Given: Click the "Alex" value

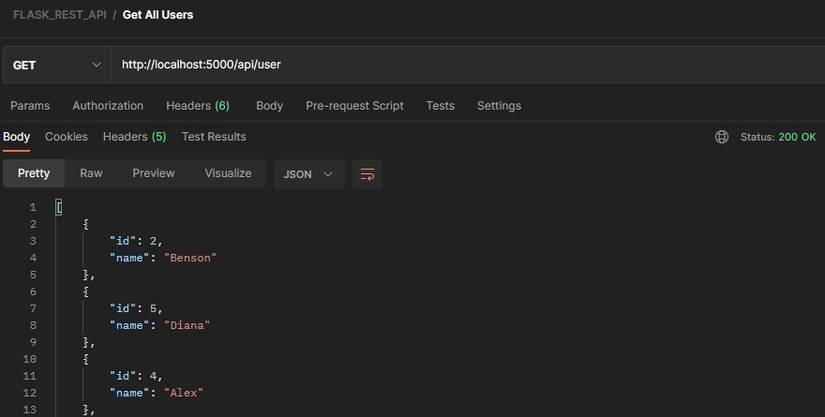Looking at the screenshot, I should 184,393.
